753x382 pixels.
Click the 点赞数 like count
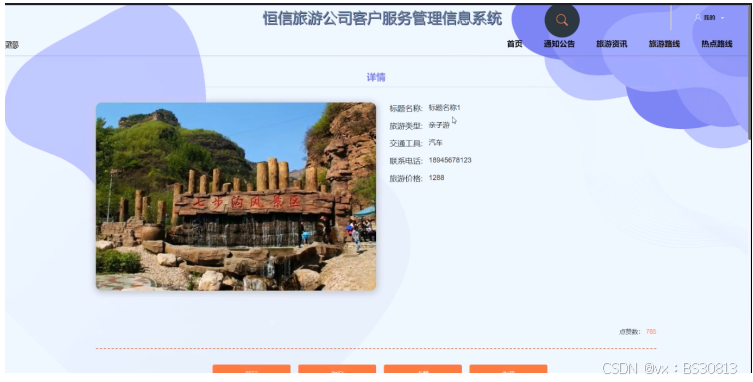click(x=651, y=332)
